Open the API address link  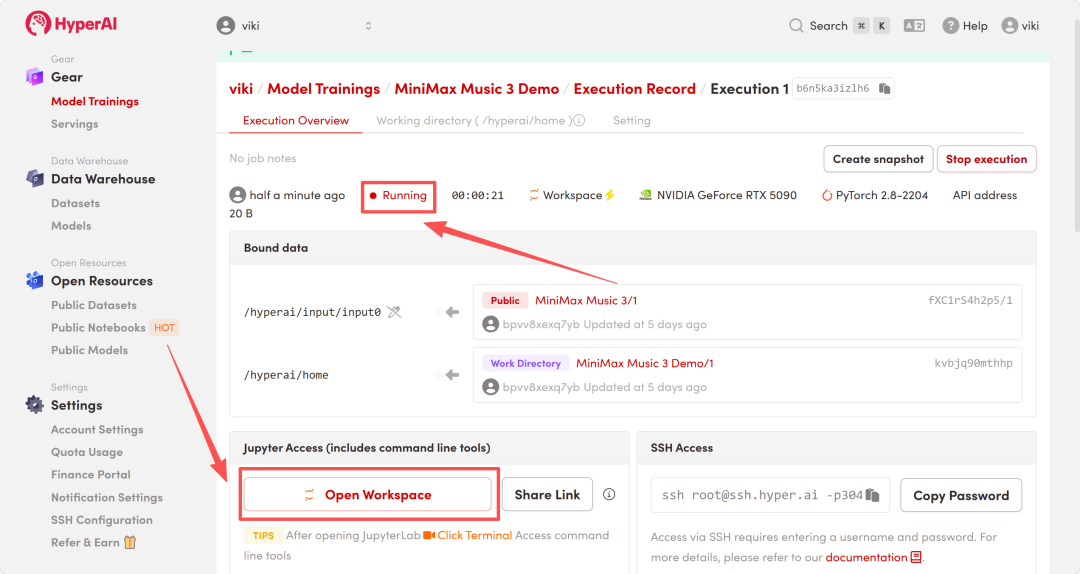pyautogui.click(x=985, y=196)
